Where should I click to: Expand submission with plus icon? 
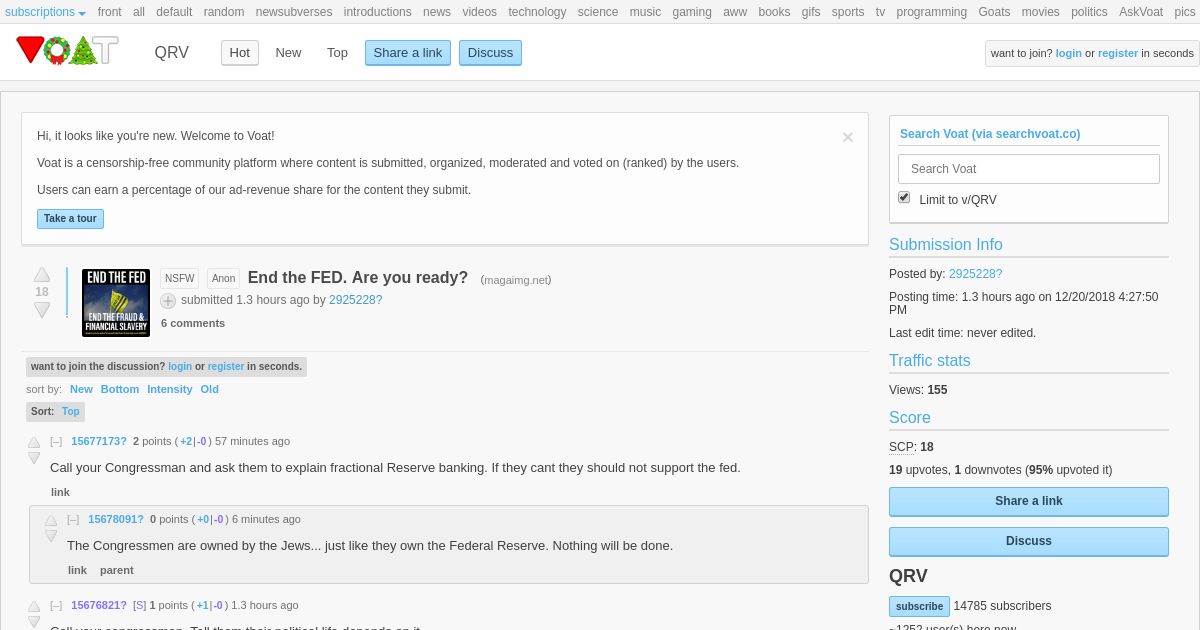pos(168,301)
